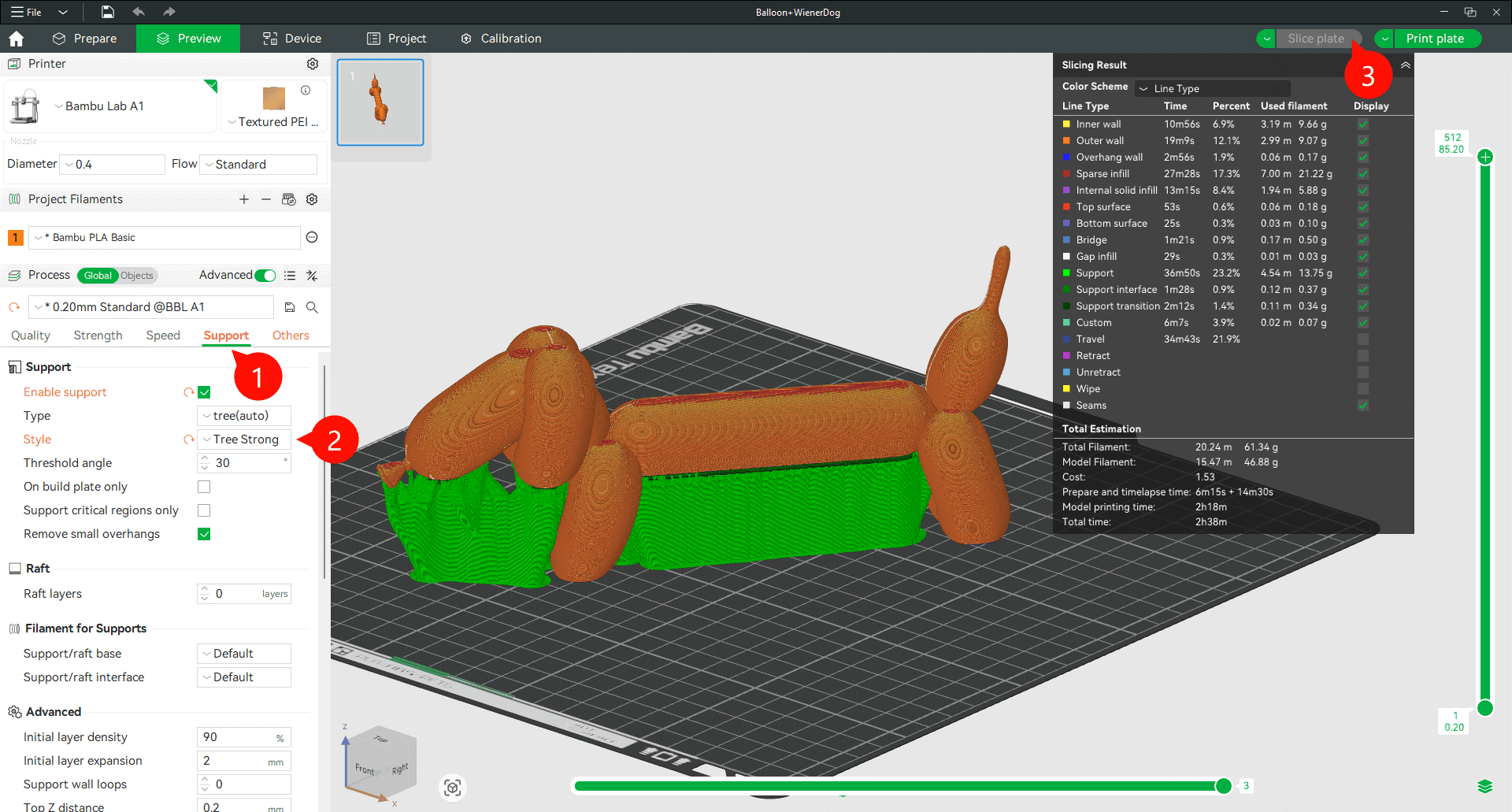
Task: Click the save icon in the title bar
Action: point(108,12)
